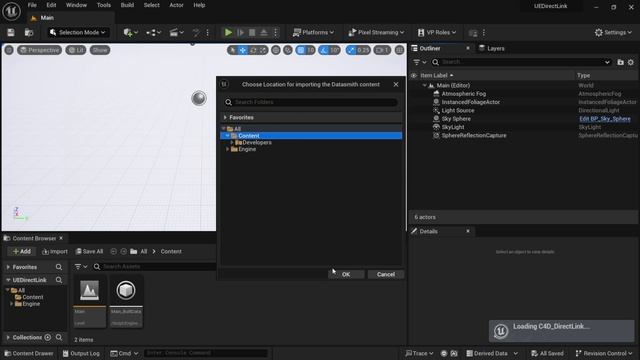Viewport: 640px width, 360px height.
Task: Open Selection Mode dropdown
Action: tap(78, 32)
